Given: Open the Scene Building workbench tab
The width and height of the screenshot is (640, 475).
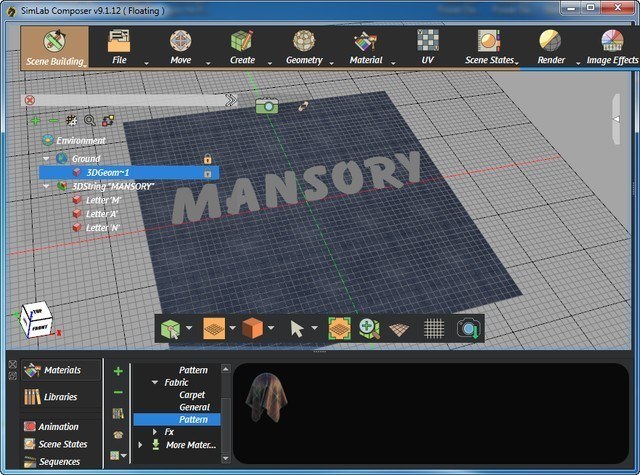Looking at the screenshot, I should pos(54,46).
